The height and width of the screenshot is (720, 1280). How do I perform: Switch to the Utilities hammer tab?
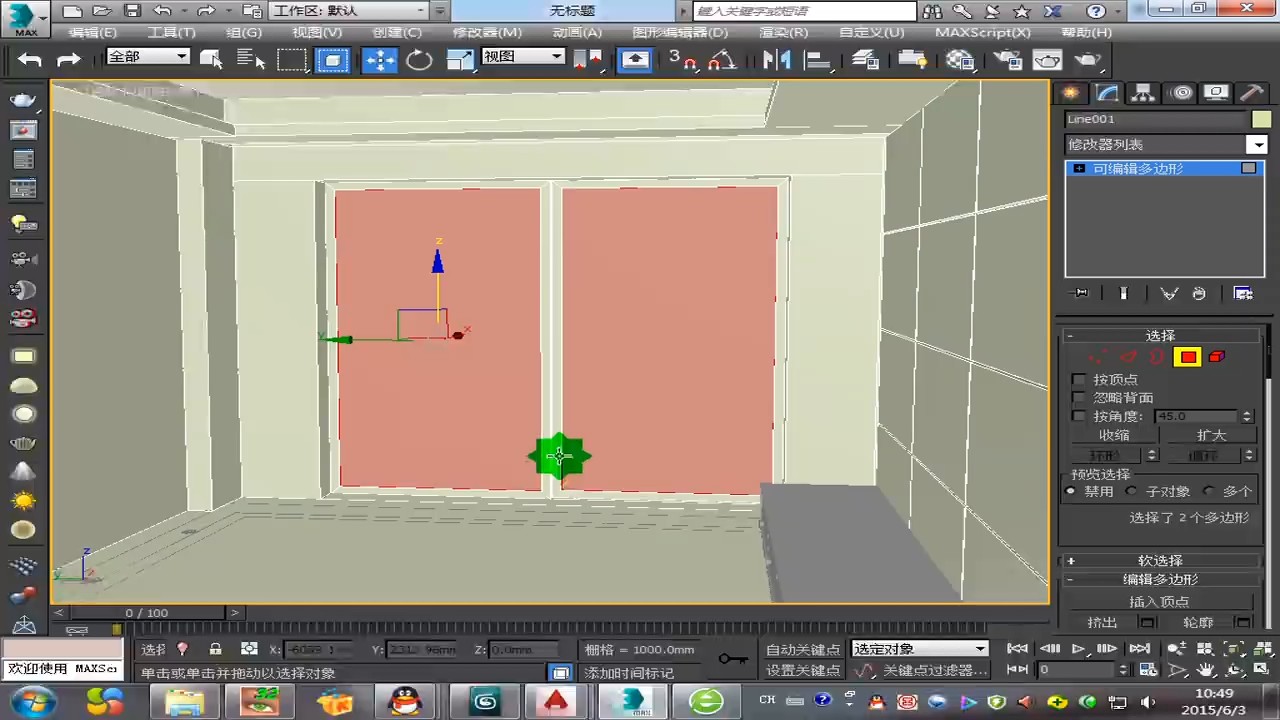tap(1251, 93)
